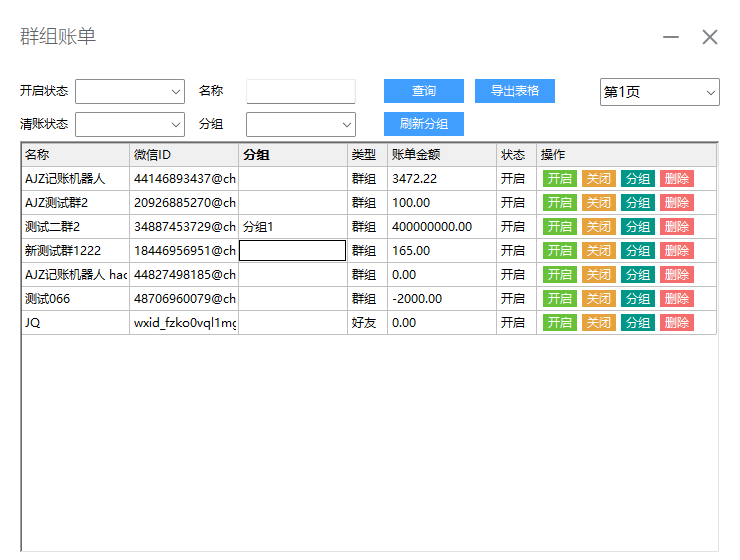Click 分组 button for 测试二群2 row
This screenshot has width=740, height=560.
click(x=637, y=227)
